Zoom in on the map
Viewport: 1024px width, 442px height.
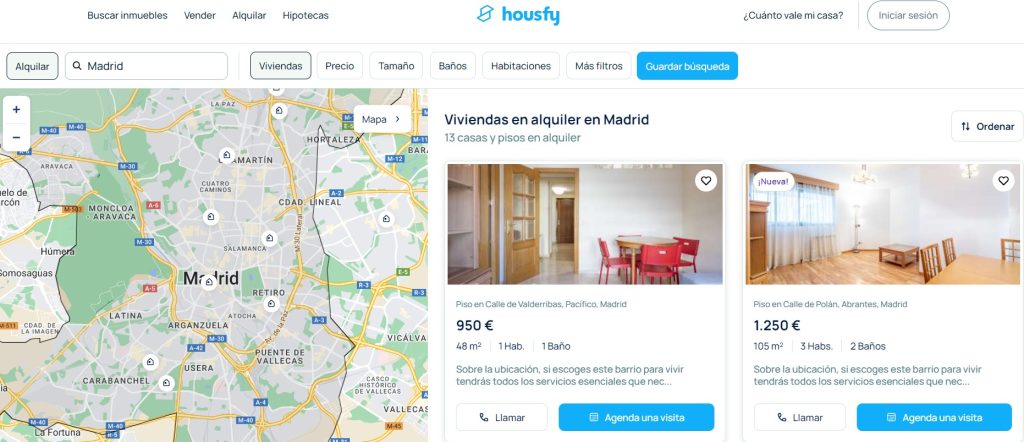click(x=16, y=109)
